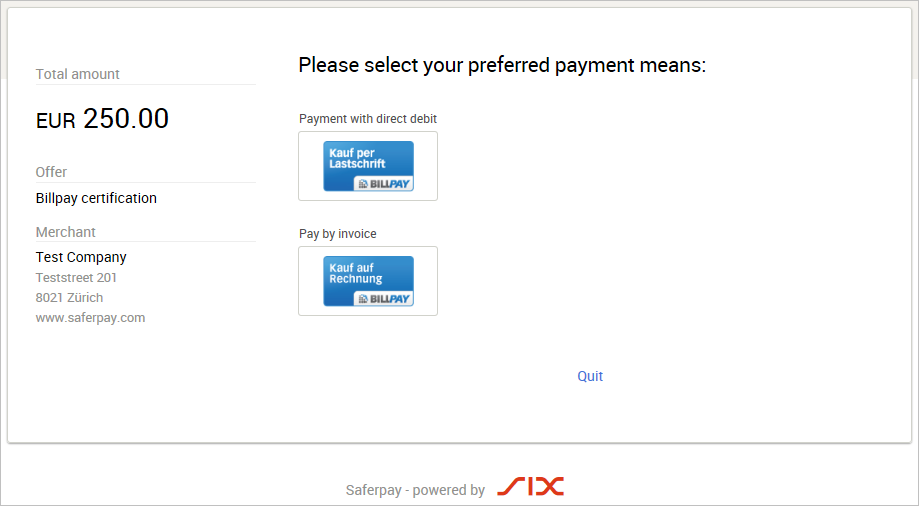The height and width of the screenshot is (506, 919).
Task: Click the 'Please select your preferred payment means' heading
Action: pos(502,64)
